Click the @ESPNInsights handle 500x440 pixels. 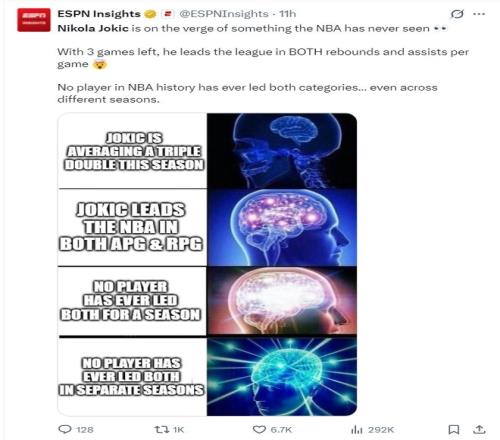pos(224,14)
